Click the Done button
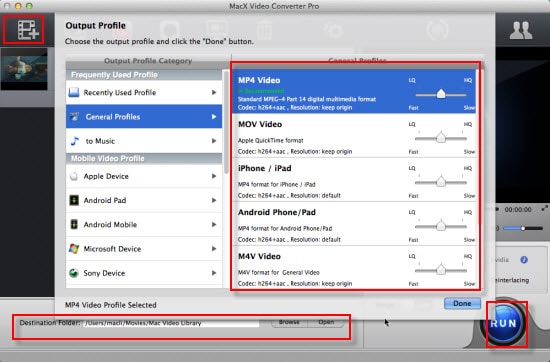Image resolution: width=550 pixels, height=362 pixels. [x=462, y=303]
